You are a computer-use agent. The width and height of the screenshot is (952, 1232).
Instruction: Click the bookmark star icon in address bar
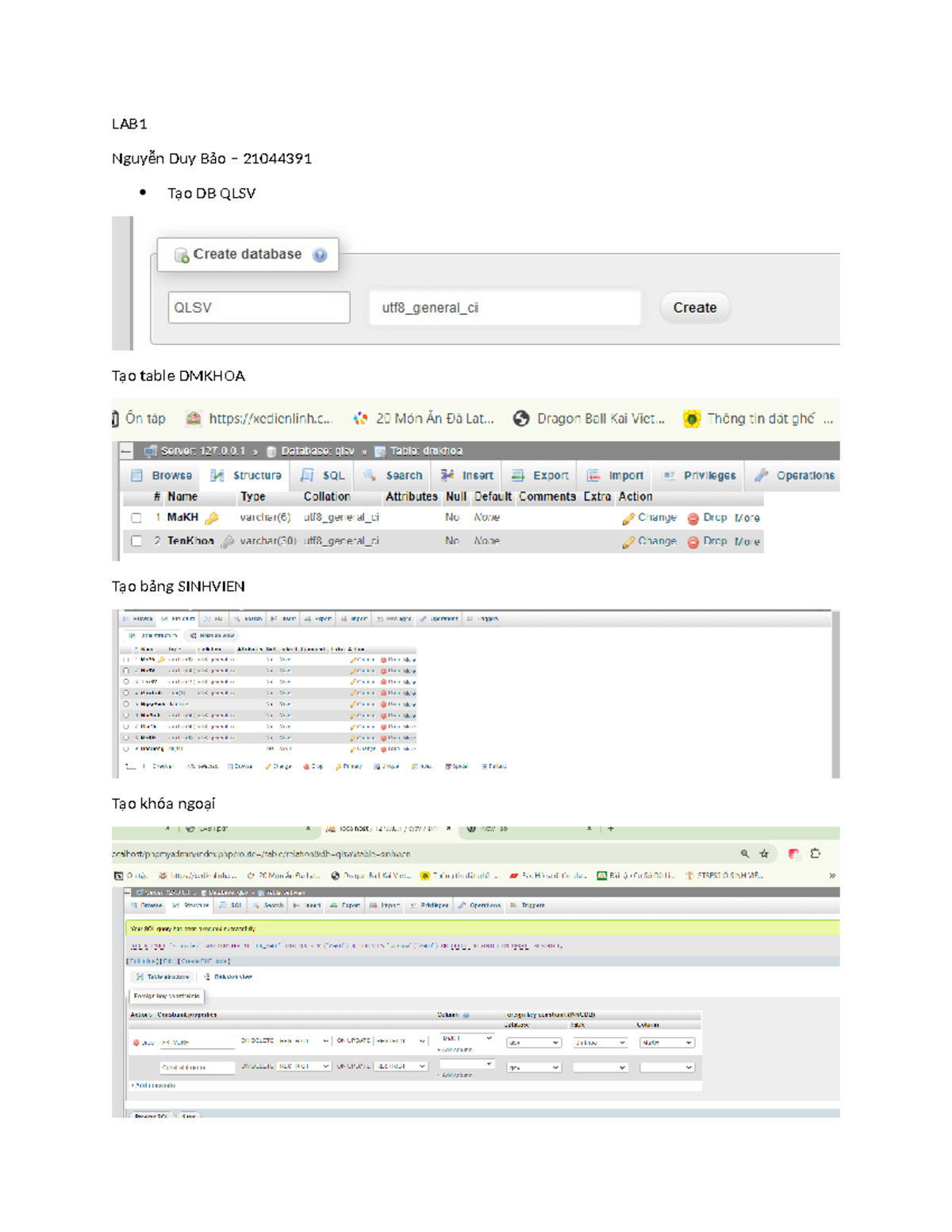click(x=764, y=854)
